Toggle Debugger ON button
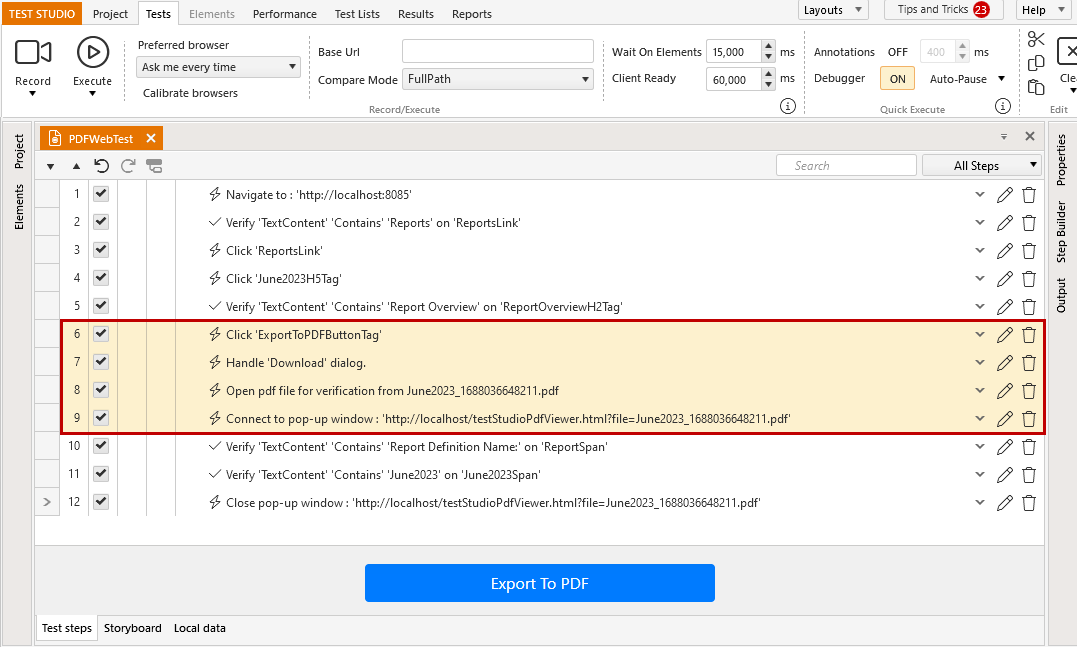1077x647 pixels. click(897, 79)
